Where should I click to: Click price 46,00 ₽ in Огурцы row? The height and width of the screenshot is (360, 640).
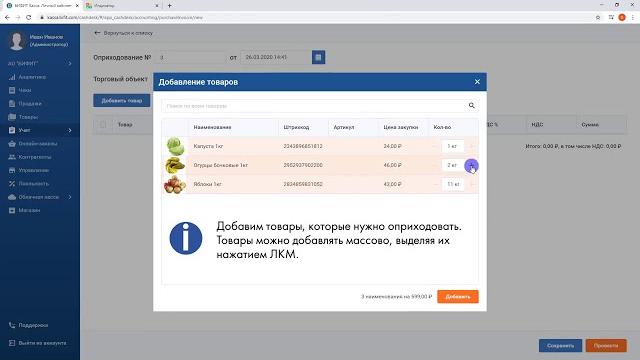[x=393, y=165]
